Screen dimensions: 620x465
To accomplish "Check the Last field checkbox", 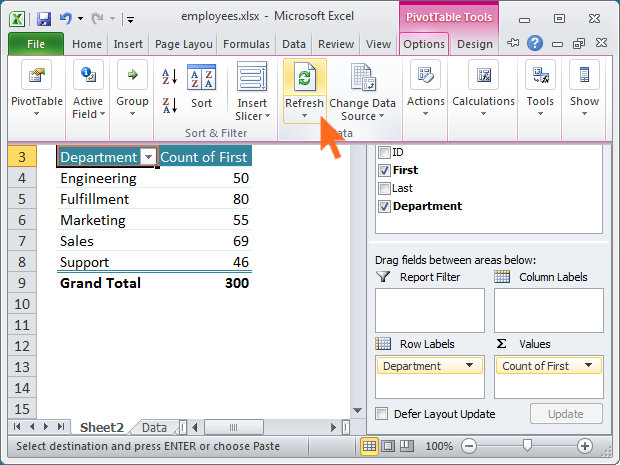I will point(384,188).
